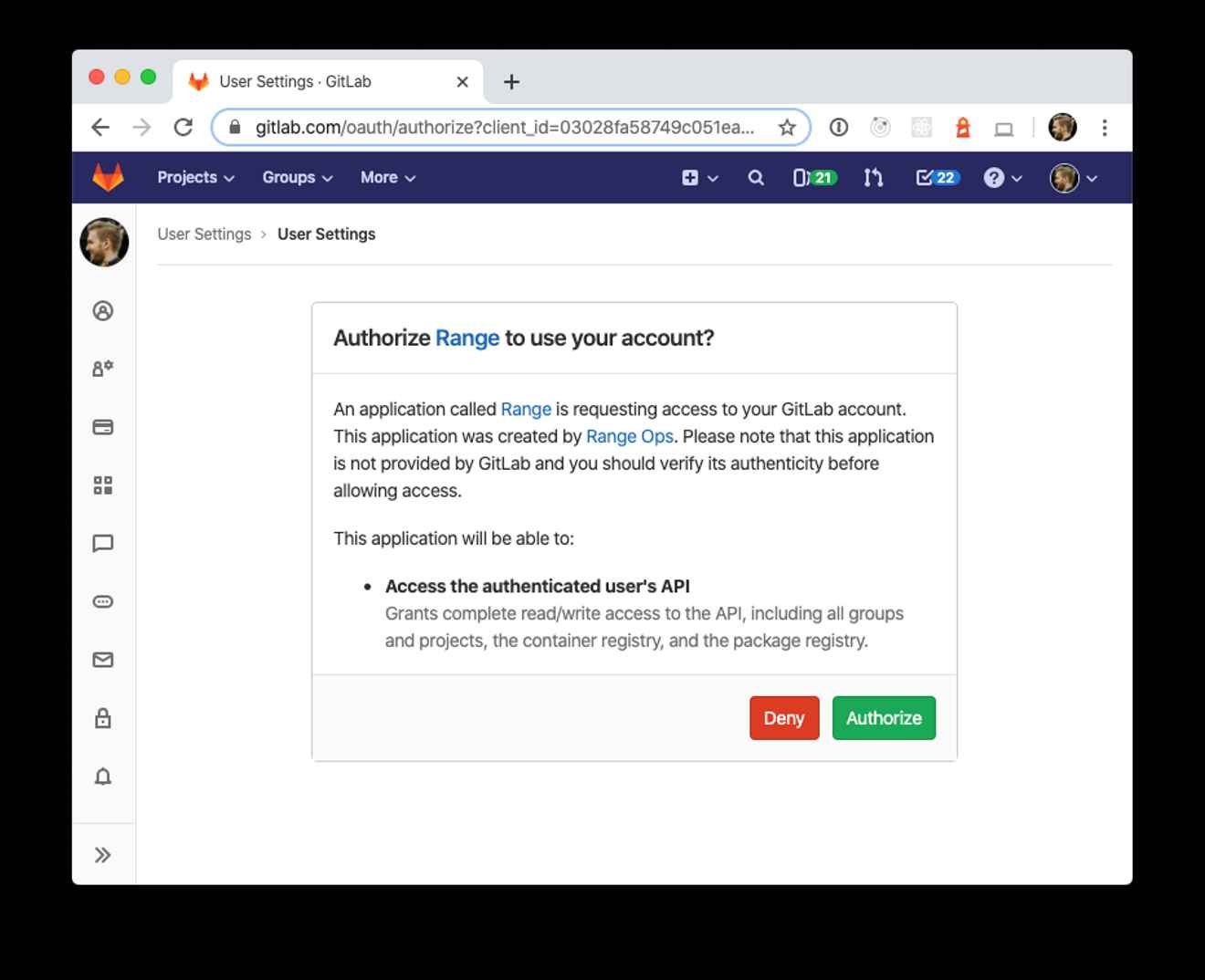Open Access Tokens sidebar icon
This screenshot has width=1205, height=980.
pyautogui.click(x=103, y=601)
